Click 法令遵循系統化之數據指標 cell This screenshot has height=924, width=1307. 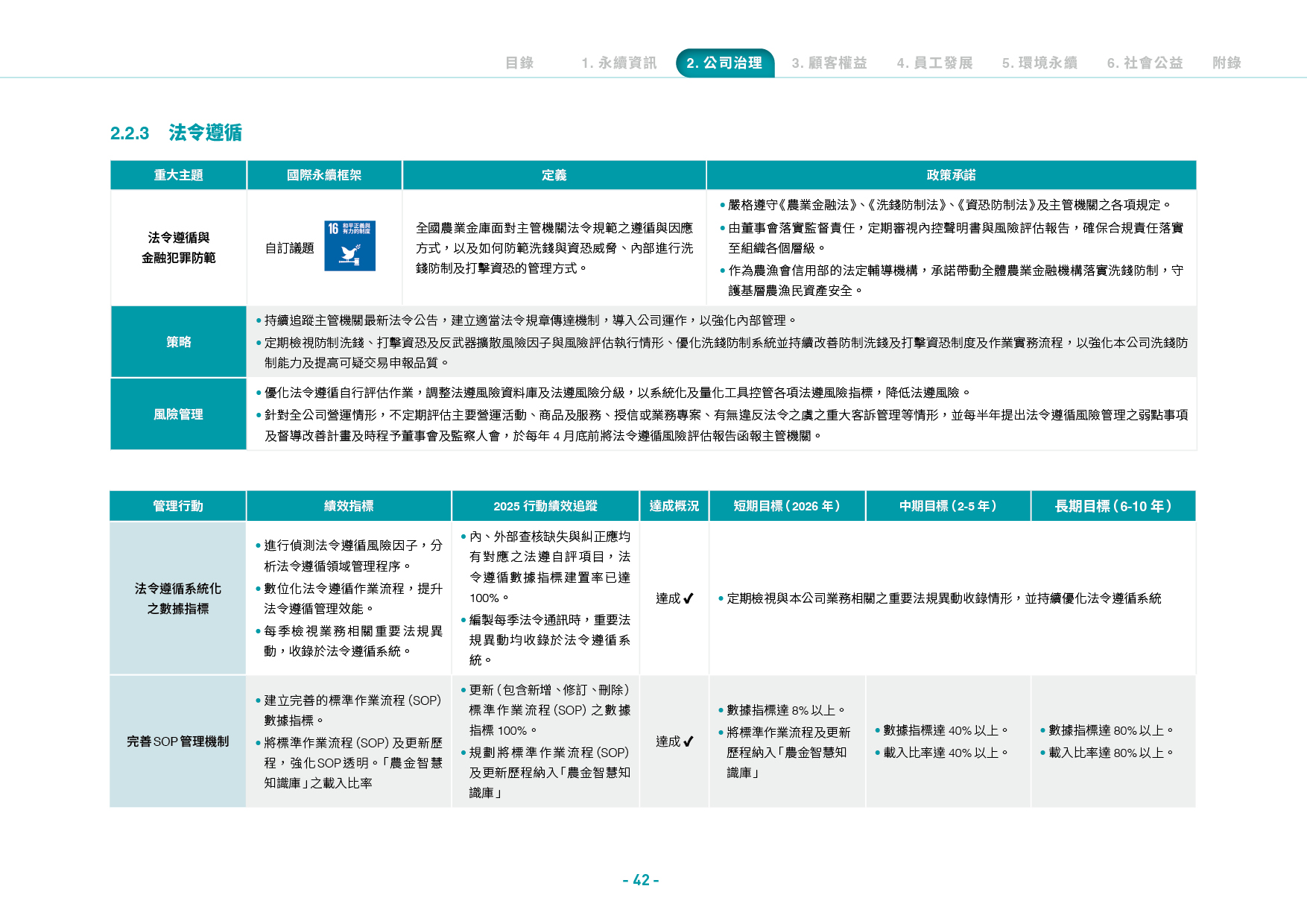pyautogui.click(x=178, y=598)
